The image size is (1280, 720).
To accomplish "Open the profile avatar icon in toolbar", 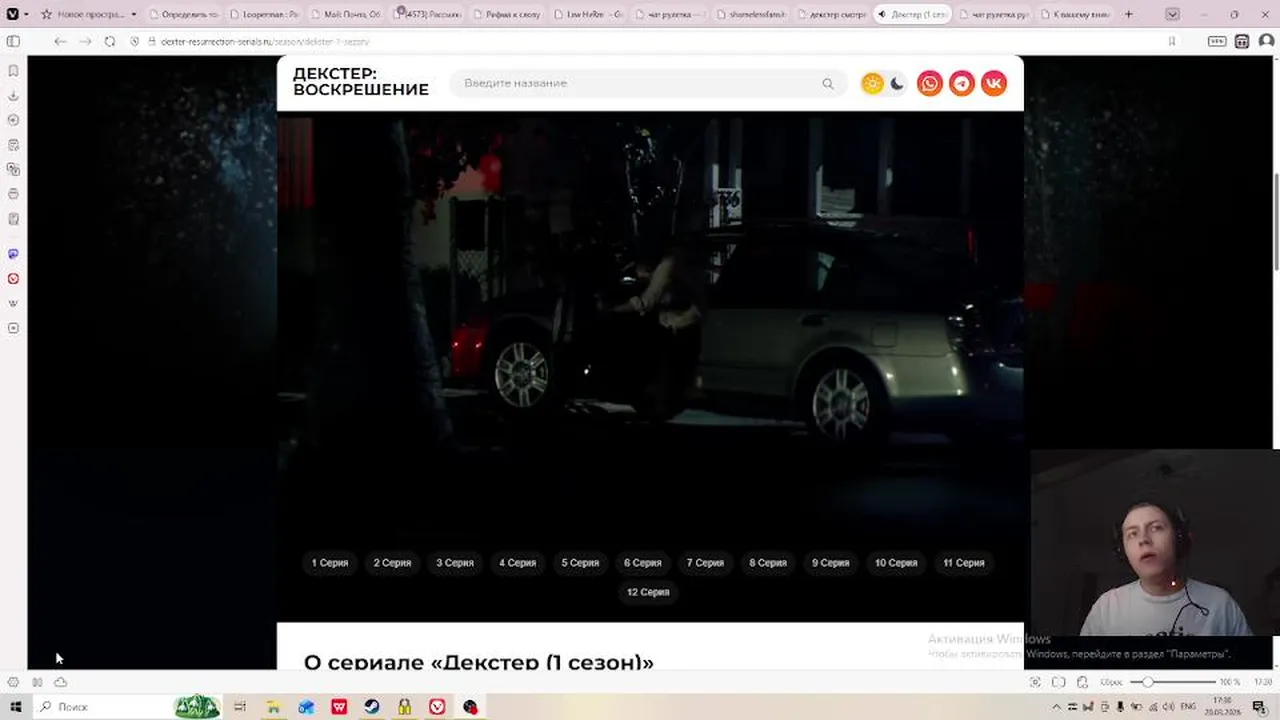I will coord(1265,41).
